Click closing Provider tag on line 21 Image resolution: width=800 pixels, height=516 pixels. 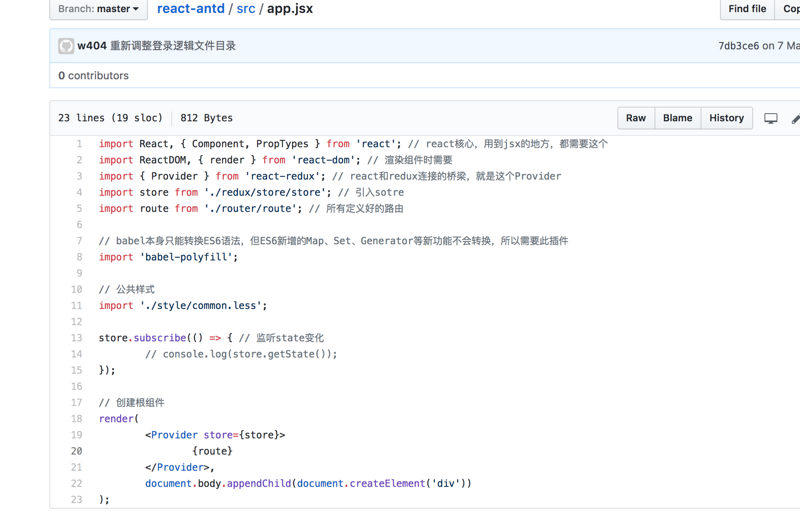click(x=180, y=468)
